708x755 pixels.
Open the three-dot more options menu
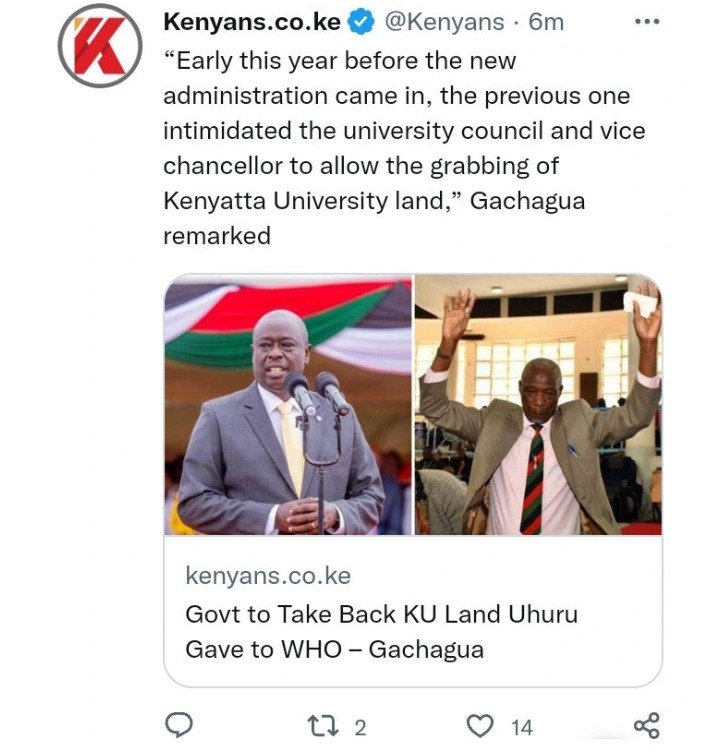pos(647,22)
